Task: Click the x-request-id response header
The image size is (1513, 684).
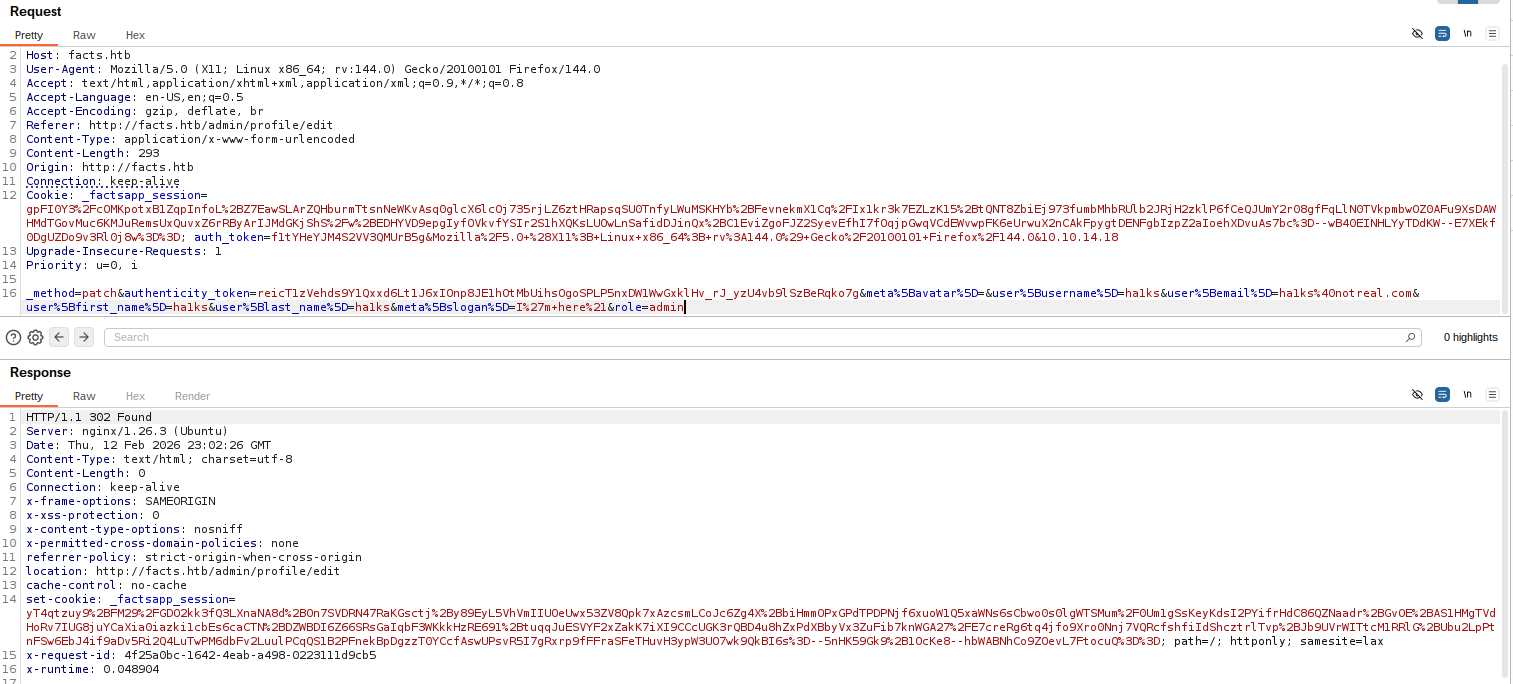Action: [x=201, y=655]
